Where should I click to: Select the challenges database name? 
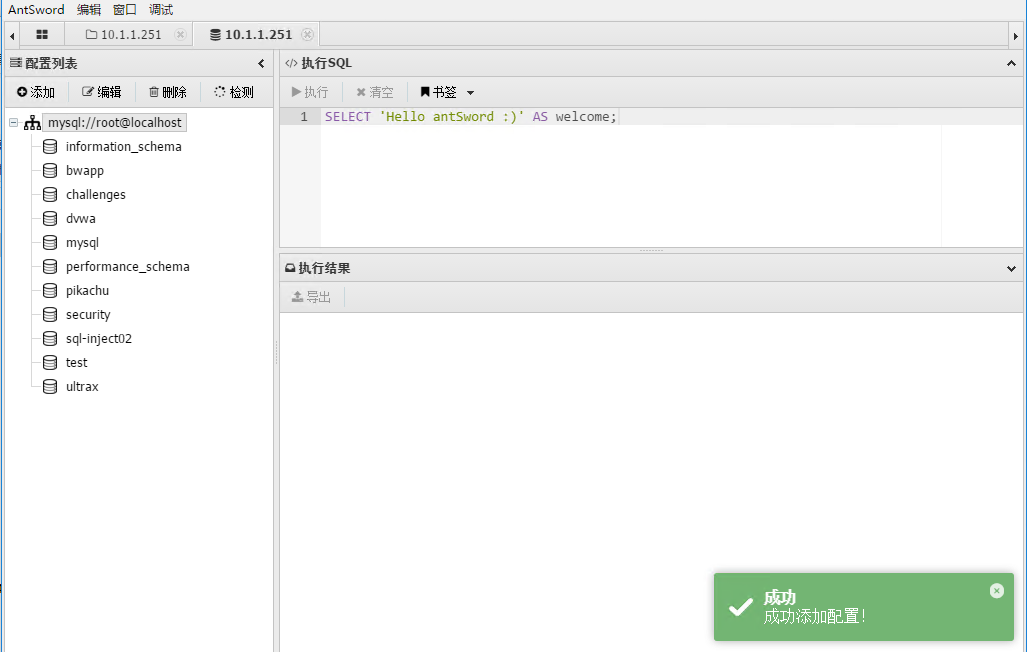click(x=96, y=195)
